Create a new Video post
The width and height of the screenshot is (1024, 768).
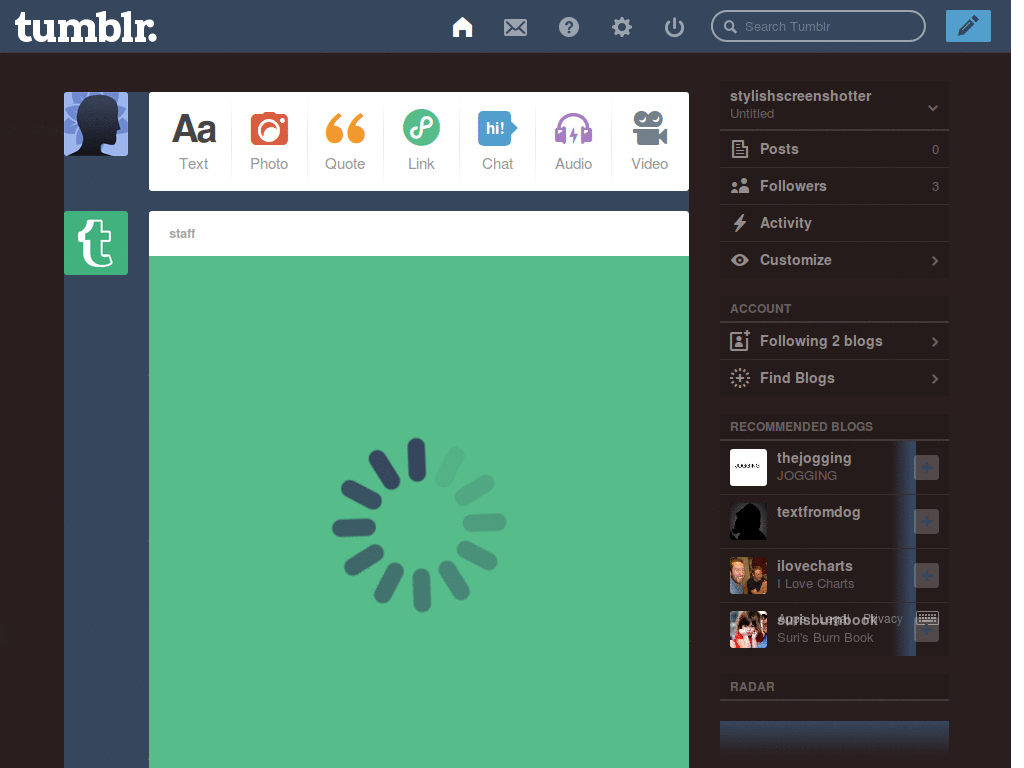(649, 141)
